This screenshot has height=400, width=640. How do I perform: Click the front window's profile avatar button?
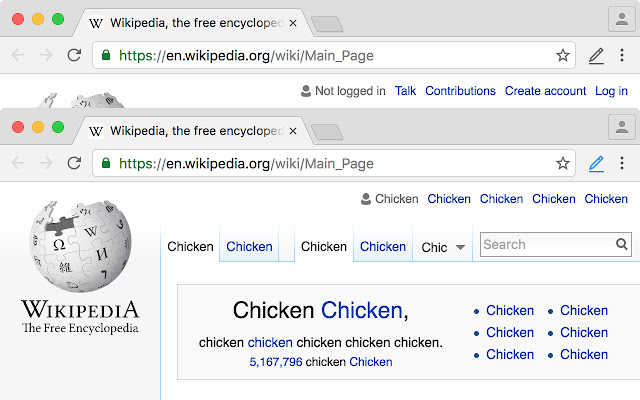pos(622,127)
